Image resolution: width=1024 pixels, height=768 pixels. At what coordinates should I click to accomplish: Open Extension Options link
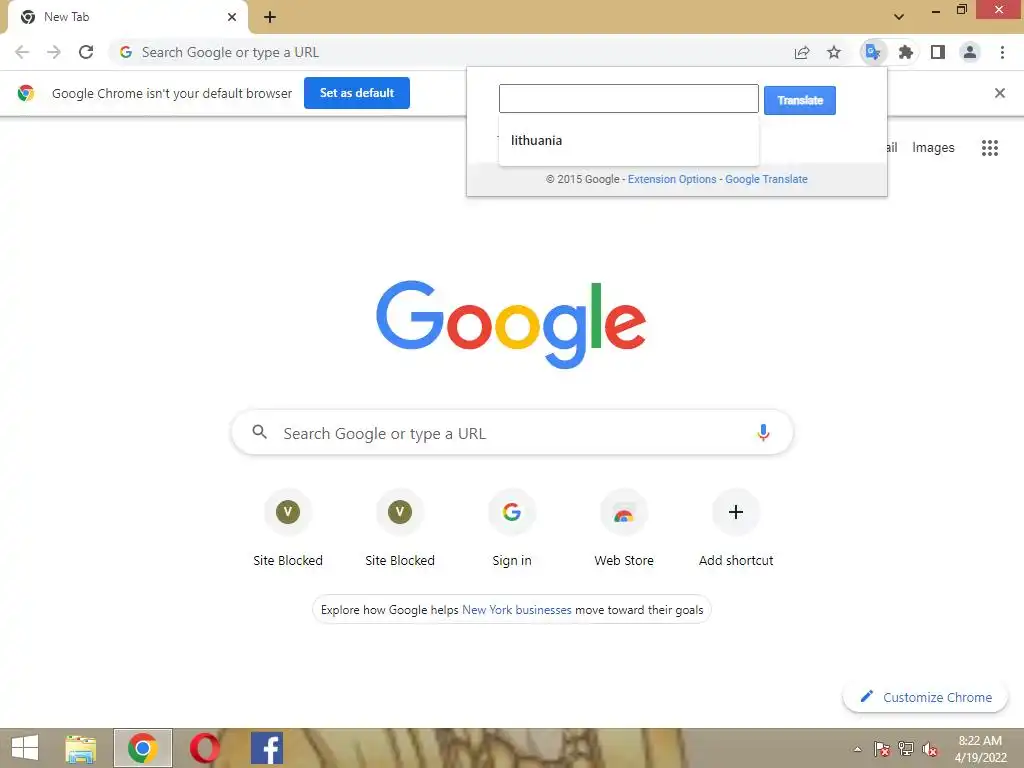coord(672,179)
